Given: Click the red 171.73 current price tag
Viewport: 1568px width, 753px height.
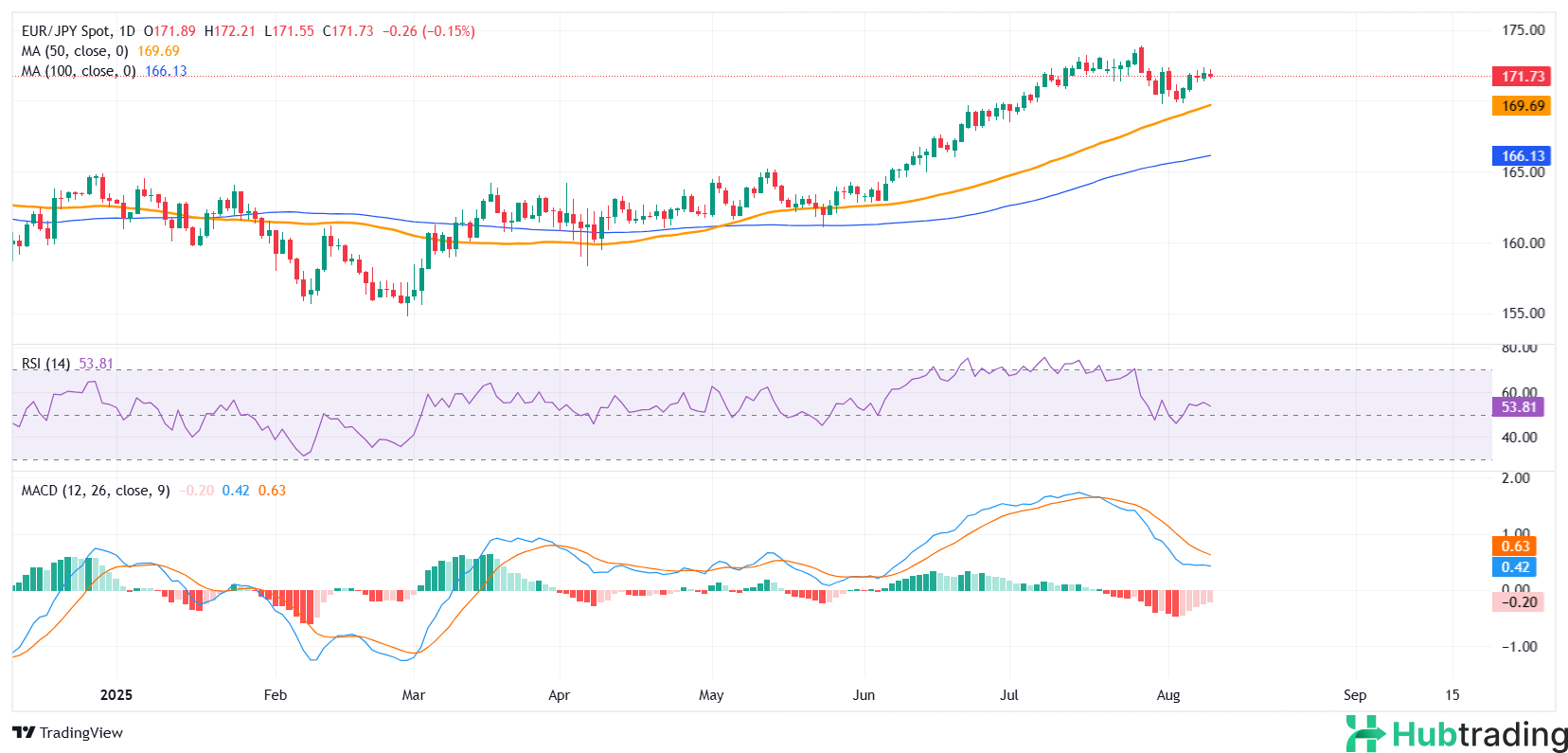Looking at the screenshot, I should pos(1522,76).
